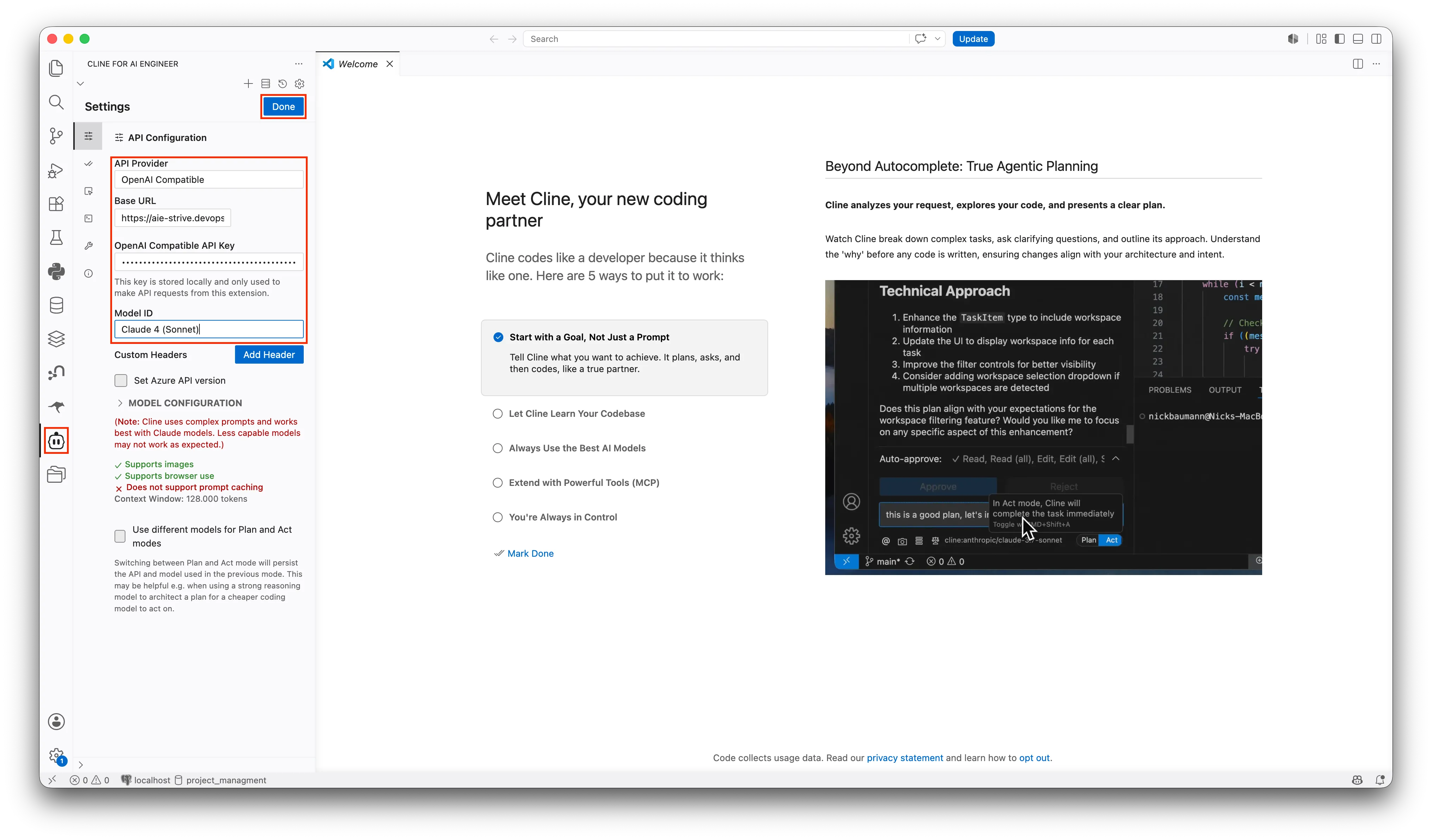Click the Base URL input field
The height and width of the screenshot is (840, 1432).
click(x=172, y=218)
